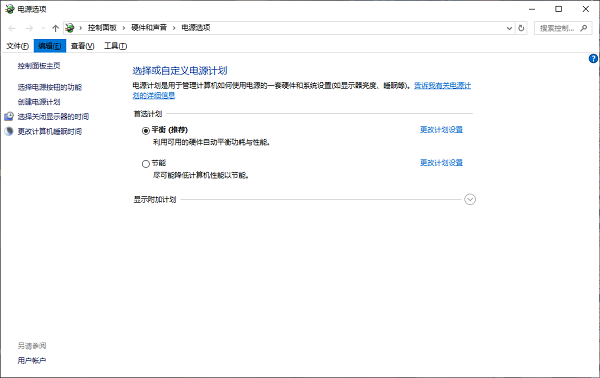Change plan settings for 节能 plan
Image resolution: width=600 pixels, height=378 pixels.
[x=441, y=163]
